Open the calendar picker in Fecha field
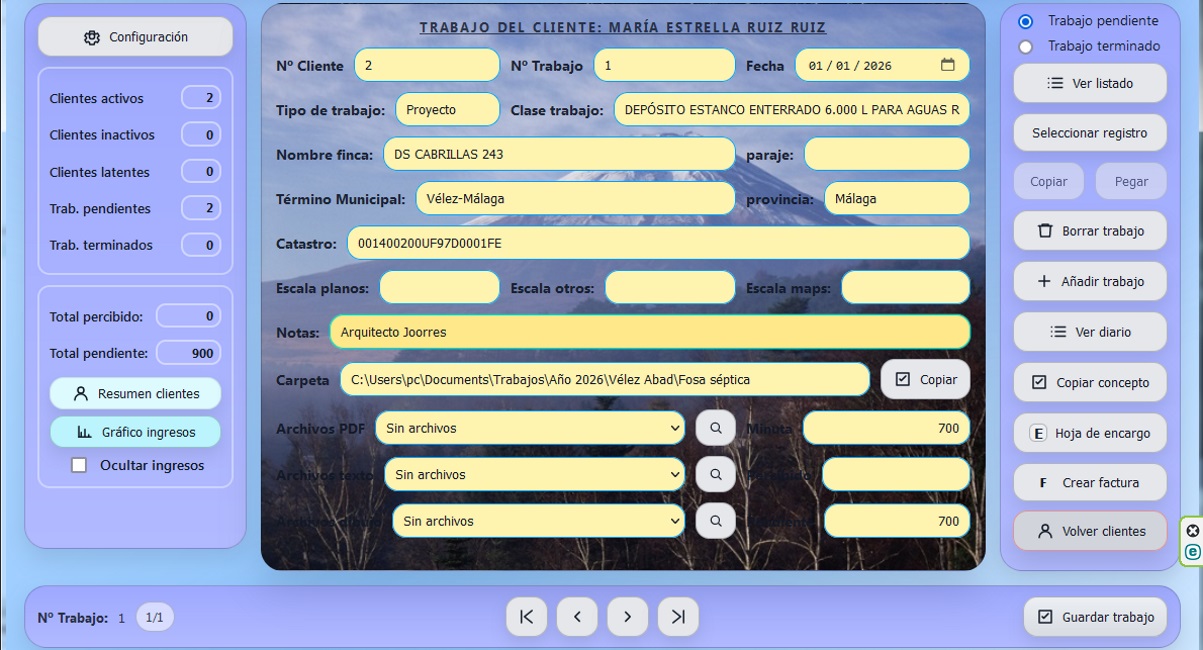 pos(947,65)
